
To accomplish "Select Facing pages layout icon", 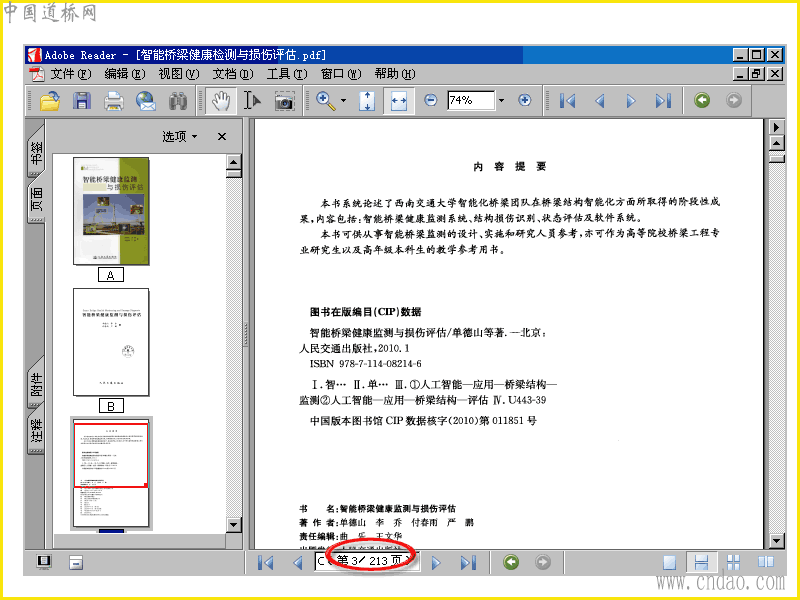I will coord(765,562).
